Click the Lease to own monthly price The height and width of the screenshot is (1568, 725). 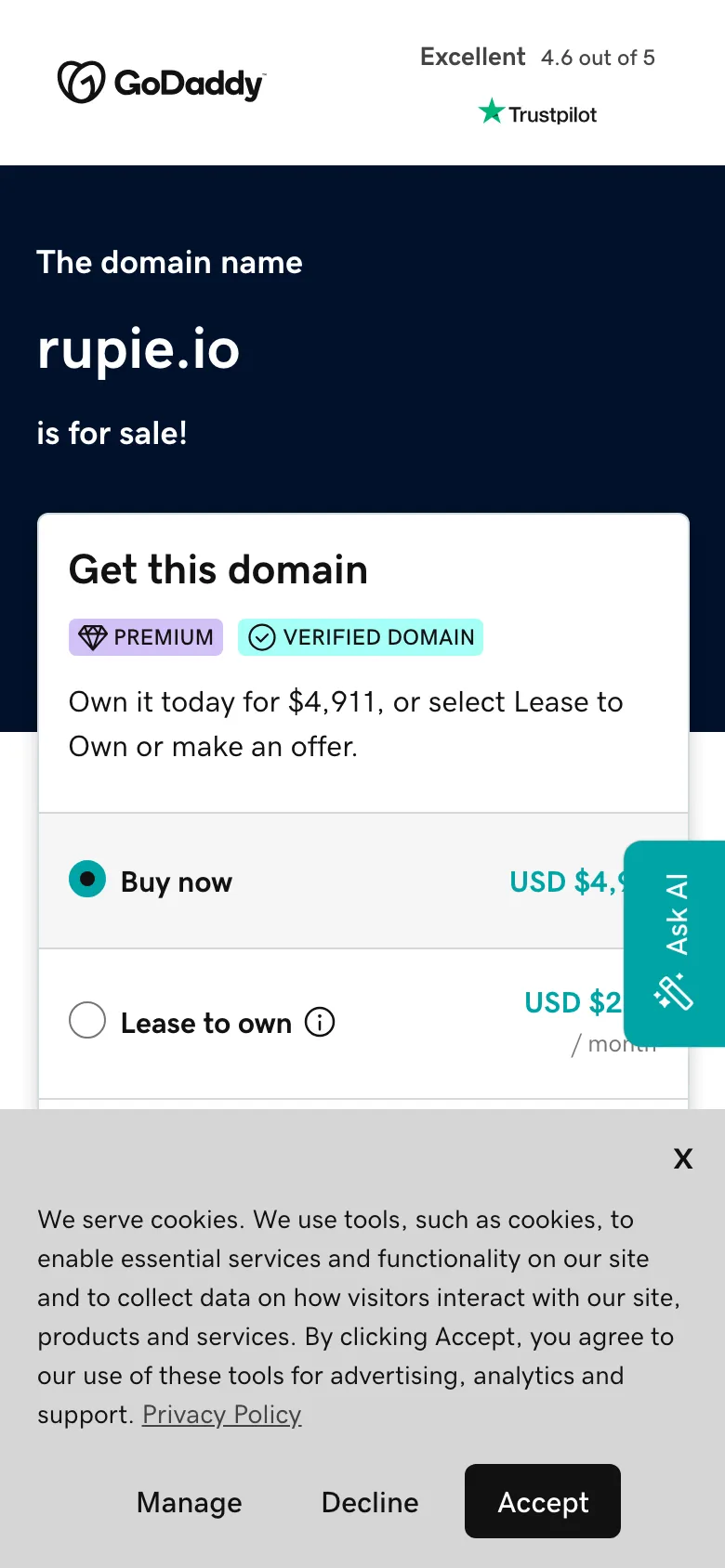(x=572, y=1004)
